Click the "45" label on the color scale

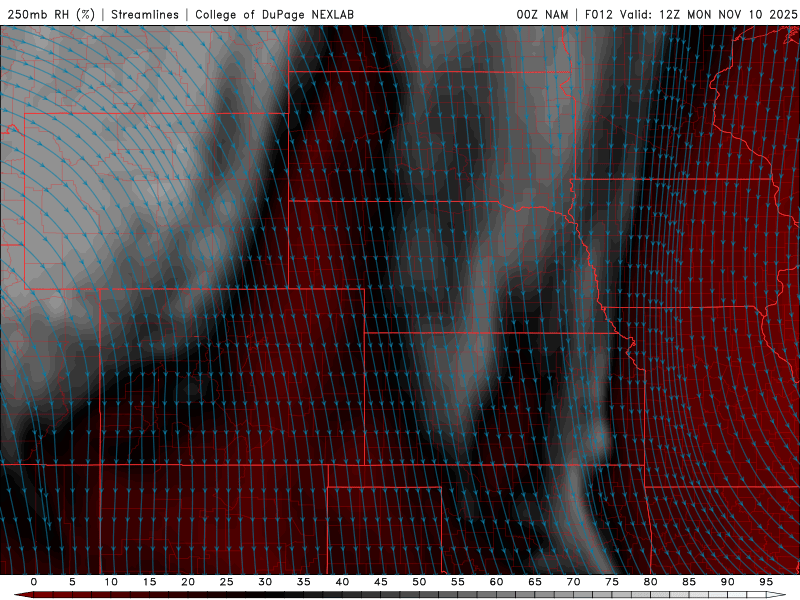pos(381,582)
